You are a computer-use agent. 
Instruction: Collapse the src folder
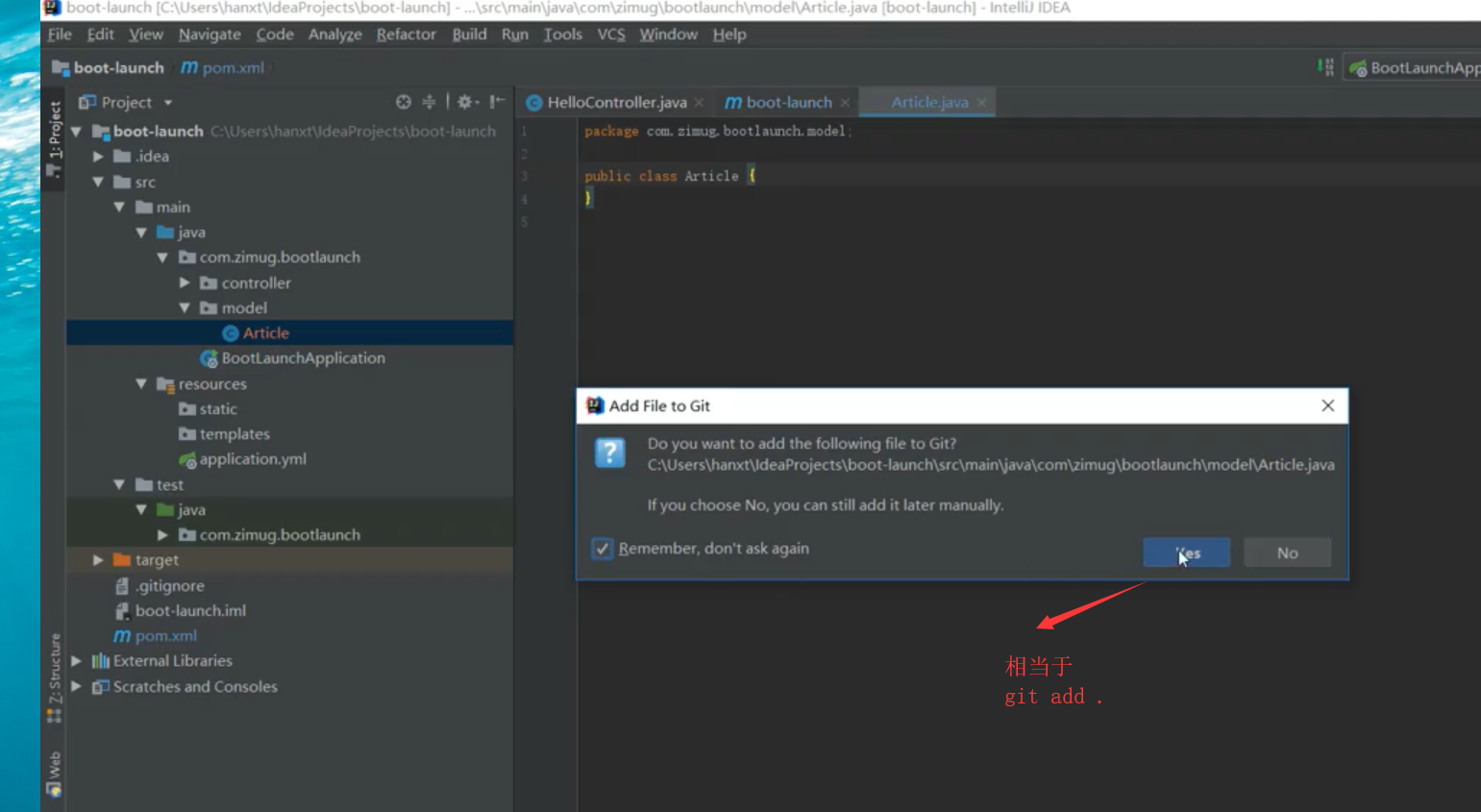pos(98,182)
